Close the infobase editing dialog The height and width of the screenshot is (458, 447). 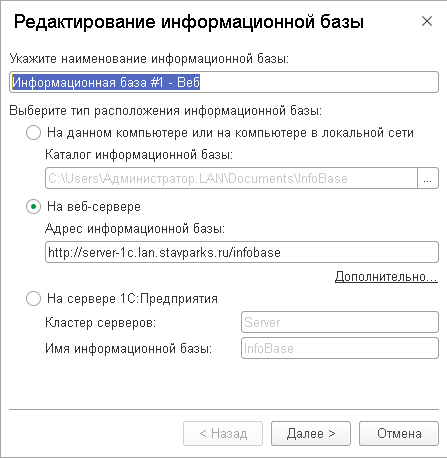pos(427,21)
